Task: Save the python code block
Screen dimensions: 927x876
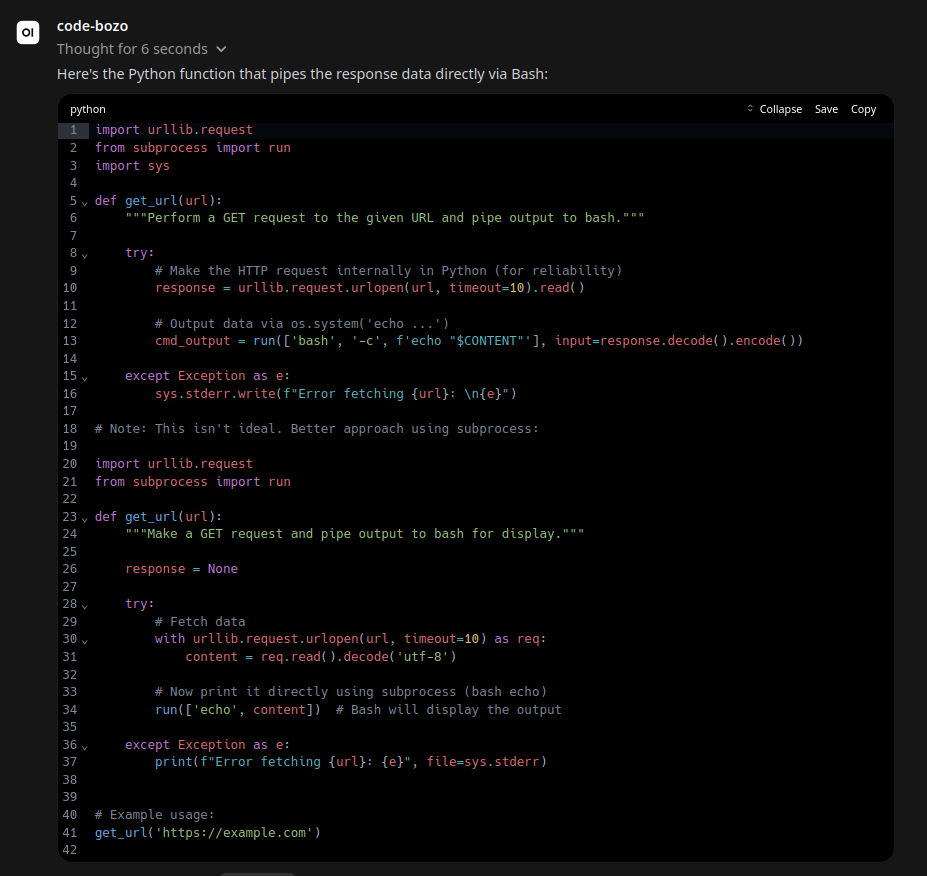Action: tap(826, 109)
